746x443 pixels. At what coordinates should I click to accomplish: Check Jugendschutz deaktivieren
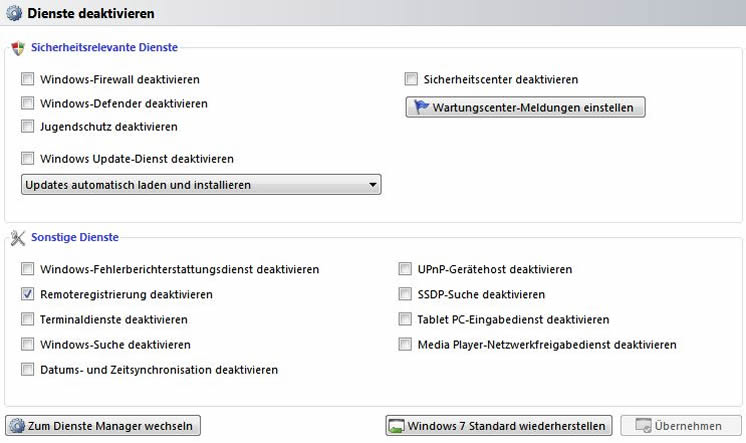tap(28, 127)
